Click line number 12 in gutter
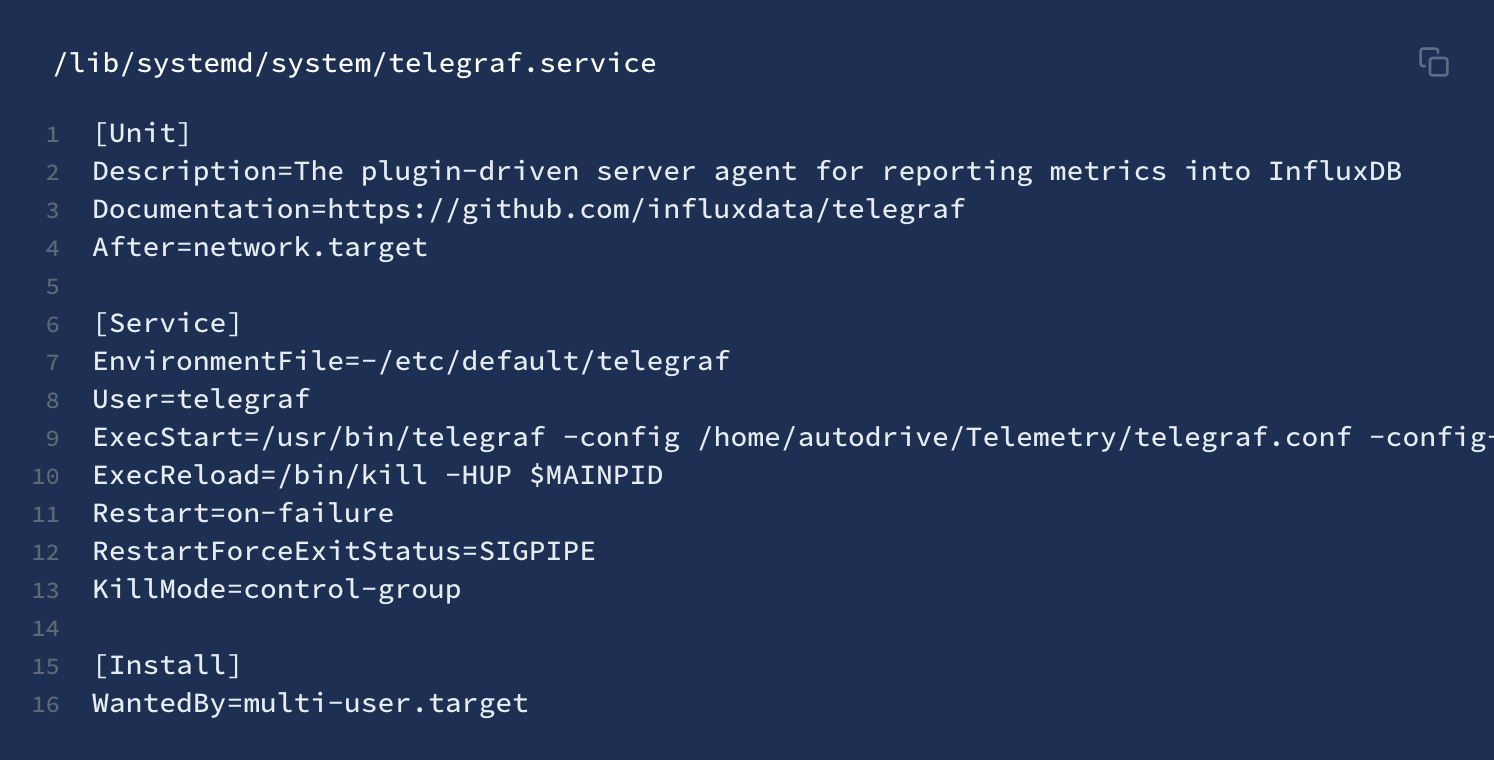Viewport: 1494px width, 760px height. pyautogui.click(x=46, y=552)
